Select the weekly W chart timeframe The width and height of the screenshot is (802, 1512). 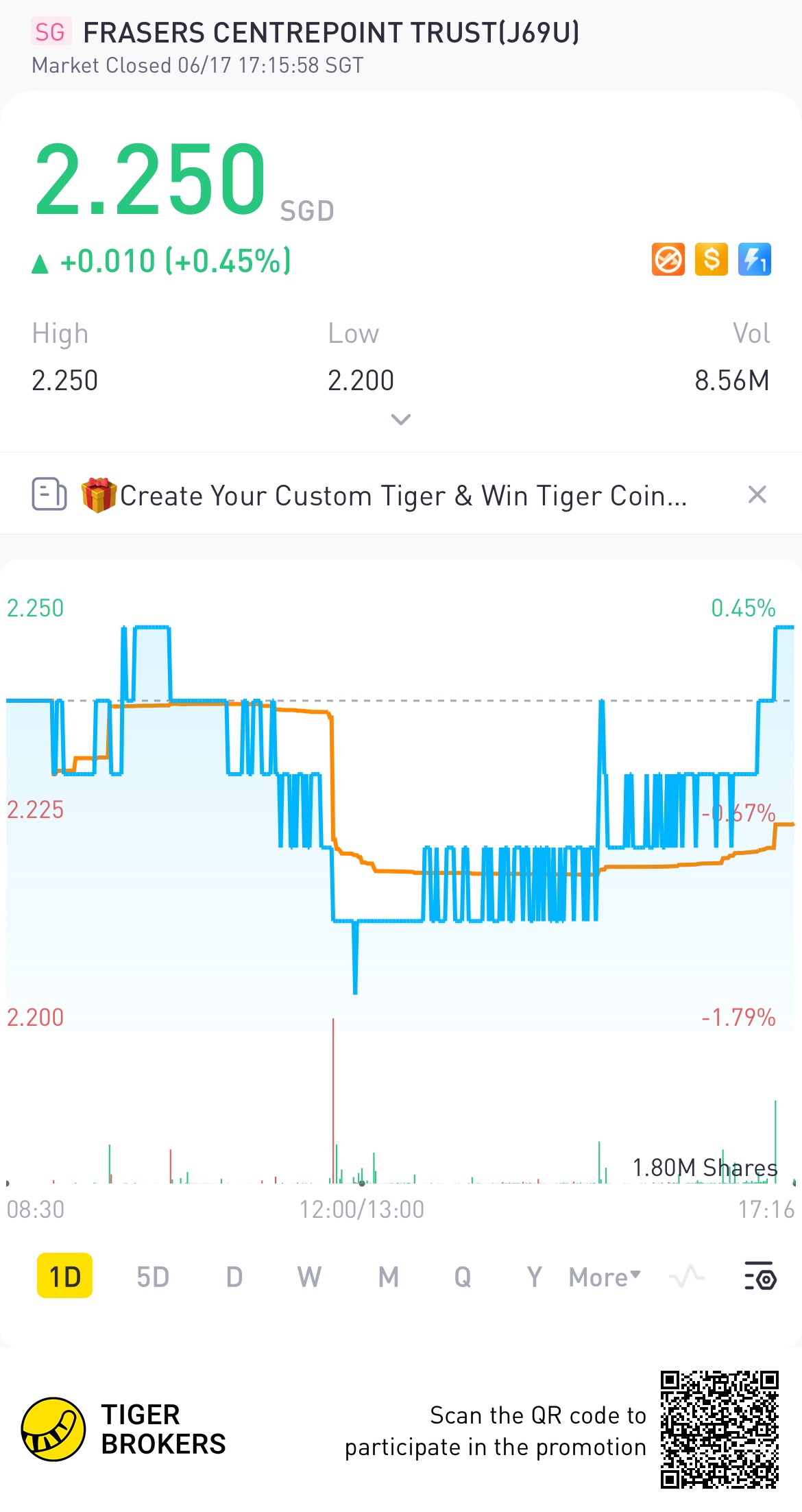click(x=309, y=1277)
